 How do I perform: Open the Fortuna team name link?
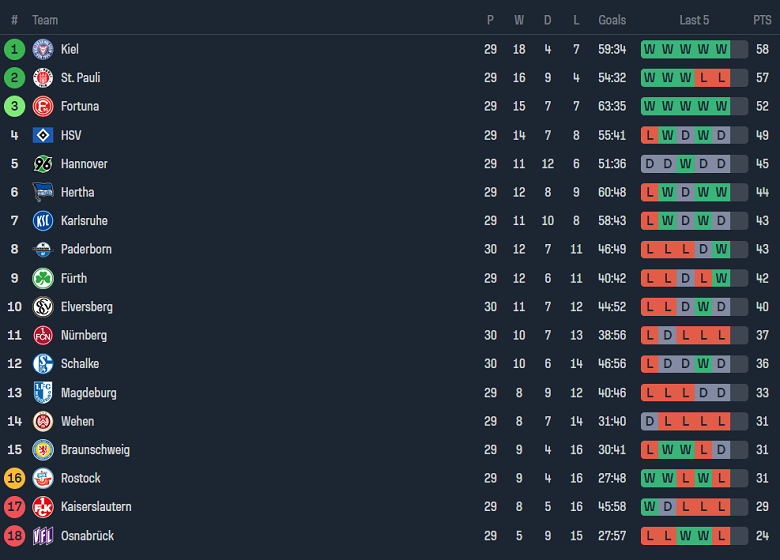point(80,106)
